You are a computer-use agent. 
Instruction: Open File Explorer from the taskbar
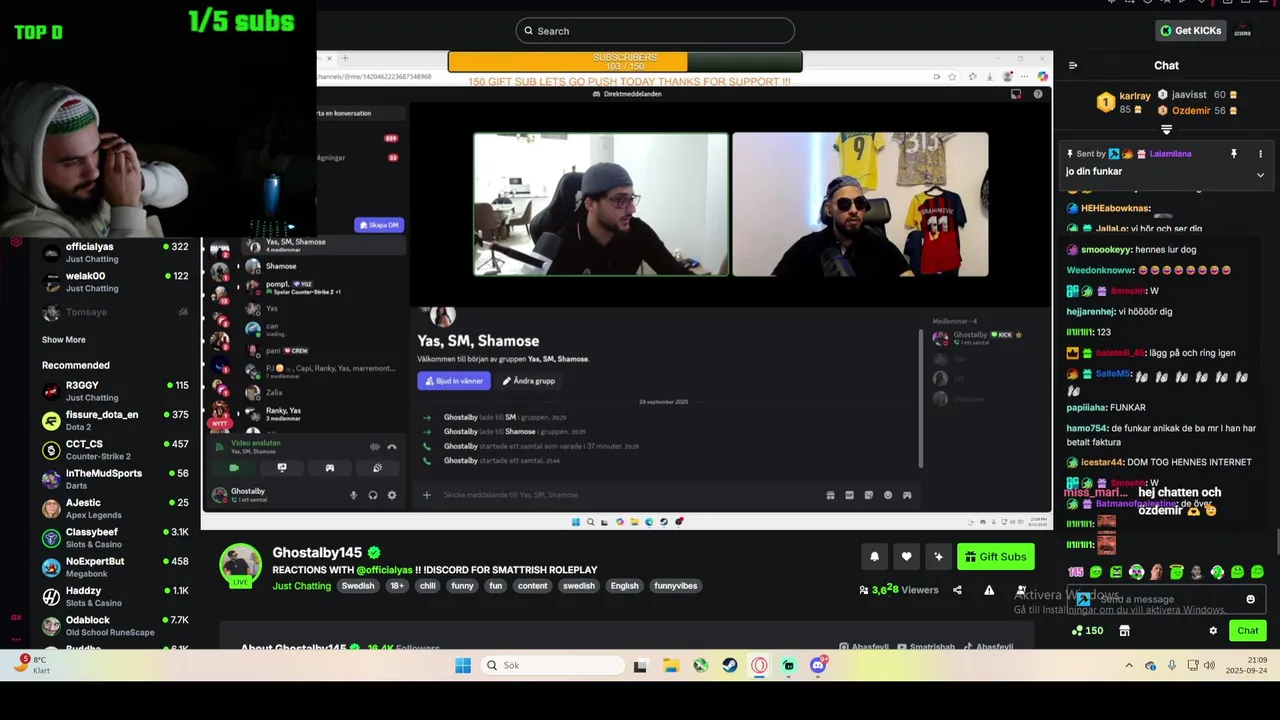[x=671, y=666]
